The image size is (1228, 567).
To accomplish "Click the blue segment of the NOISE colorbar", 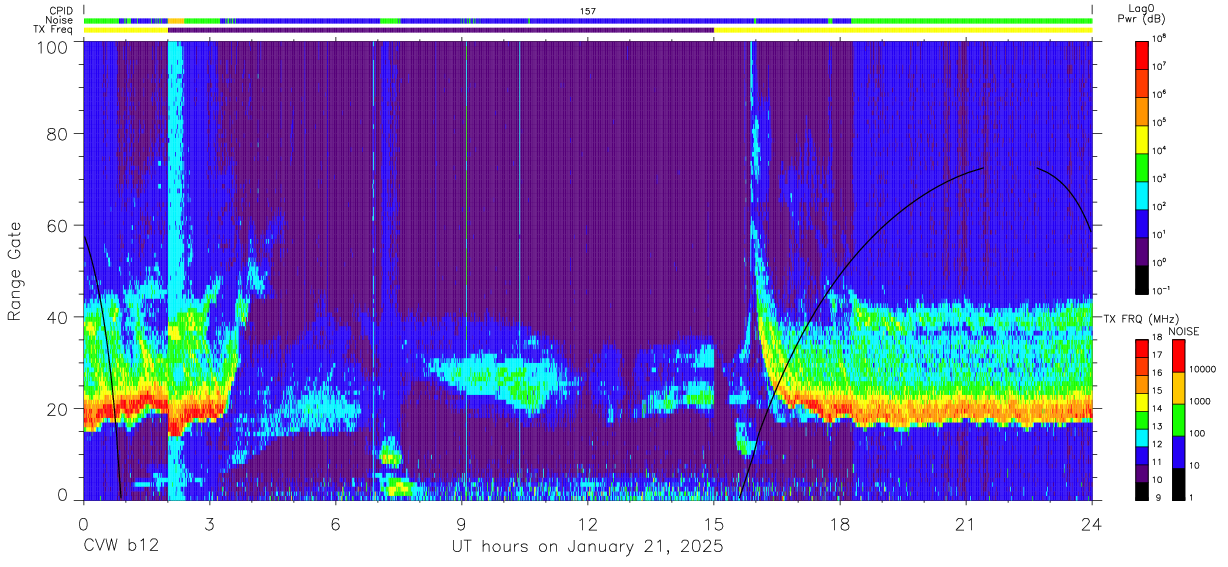I will 1177,450.
